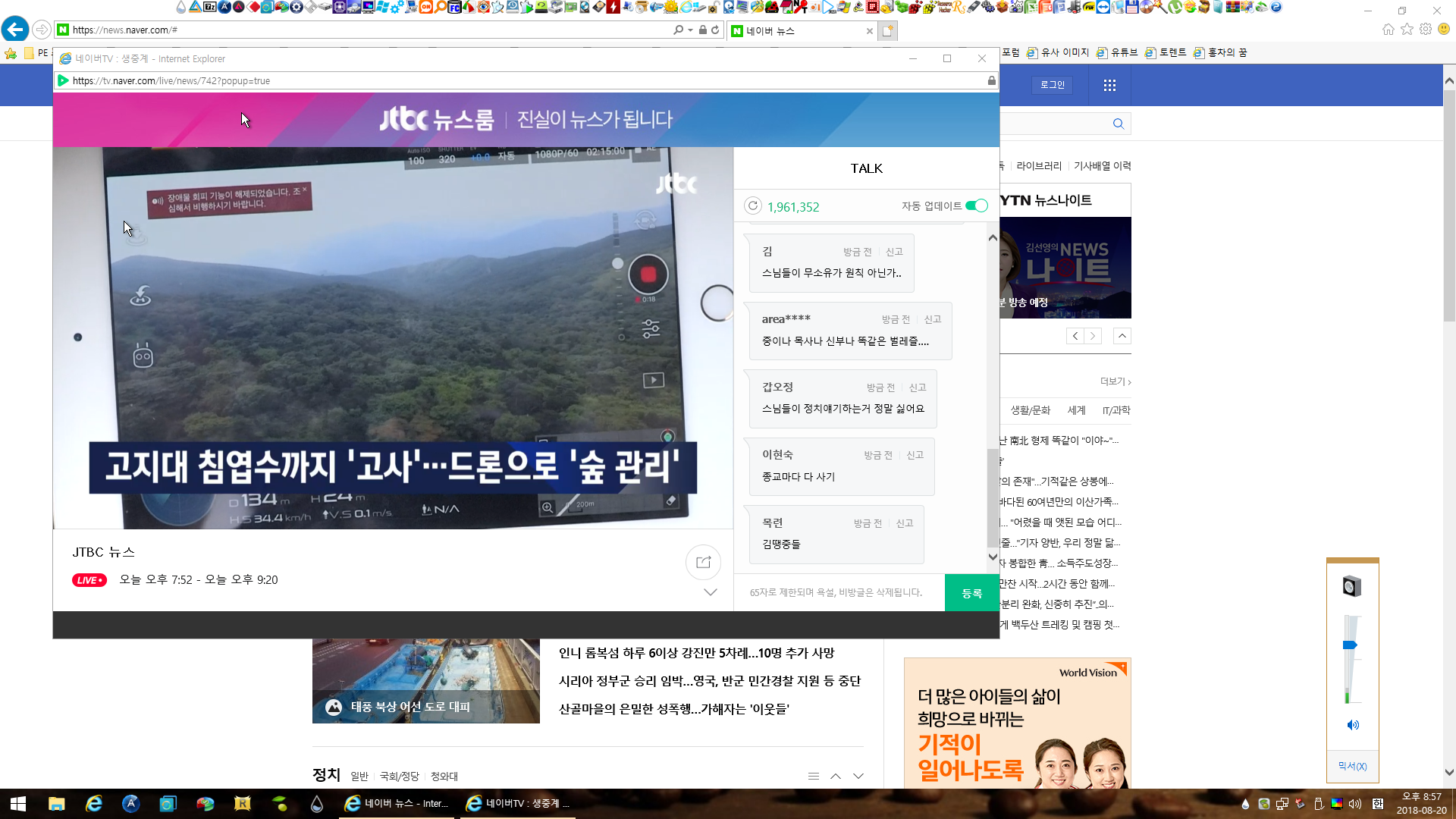Report the comment by 갑오정
1456x819 pixels.
[x=918, y=388]
